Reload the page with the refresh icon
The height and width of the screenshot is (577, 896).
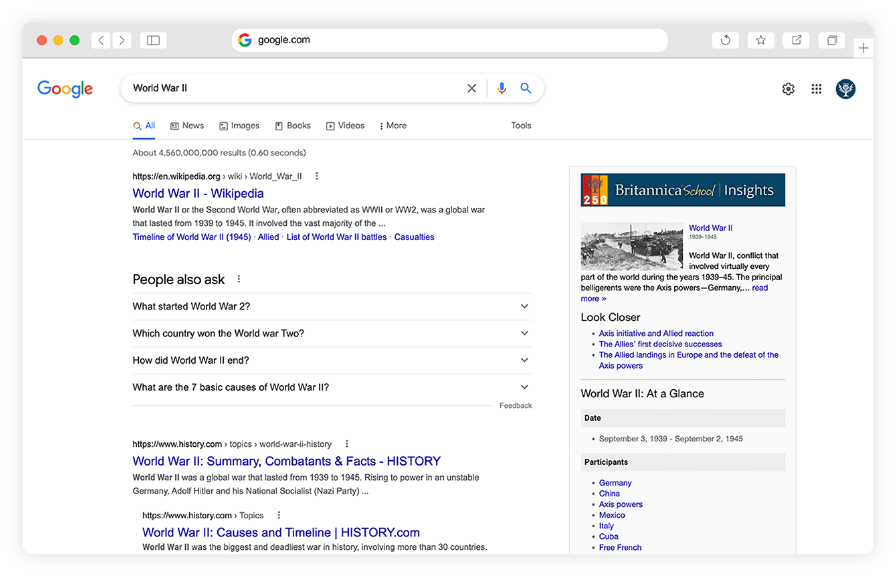tap(725, 40)
